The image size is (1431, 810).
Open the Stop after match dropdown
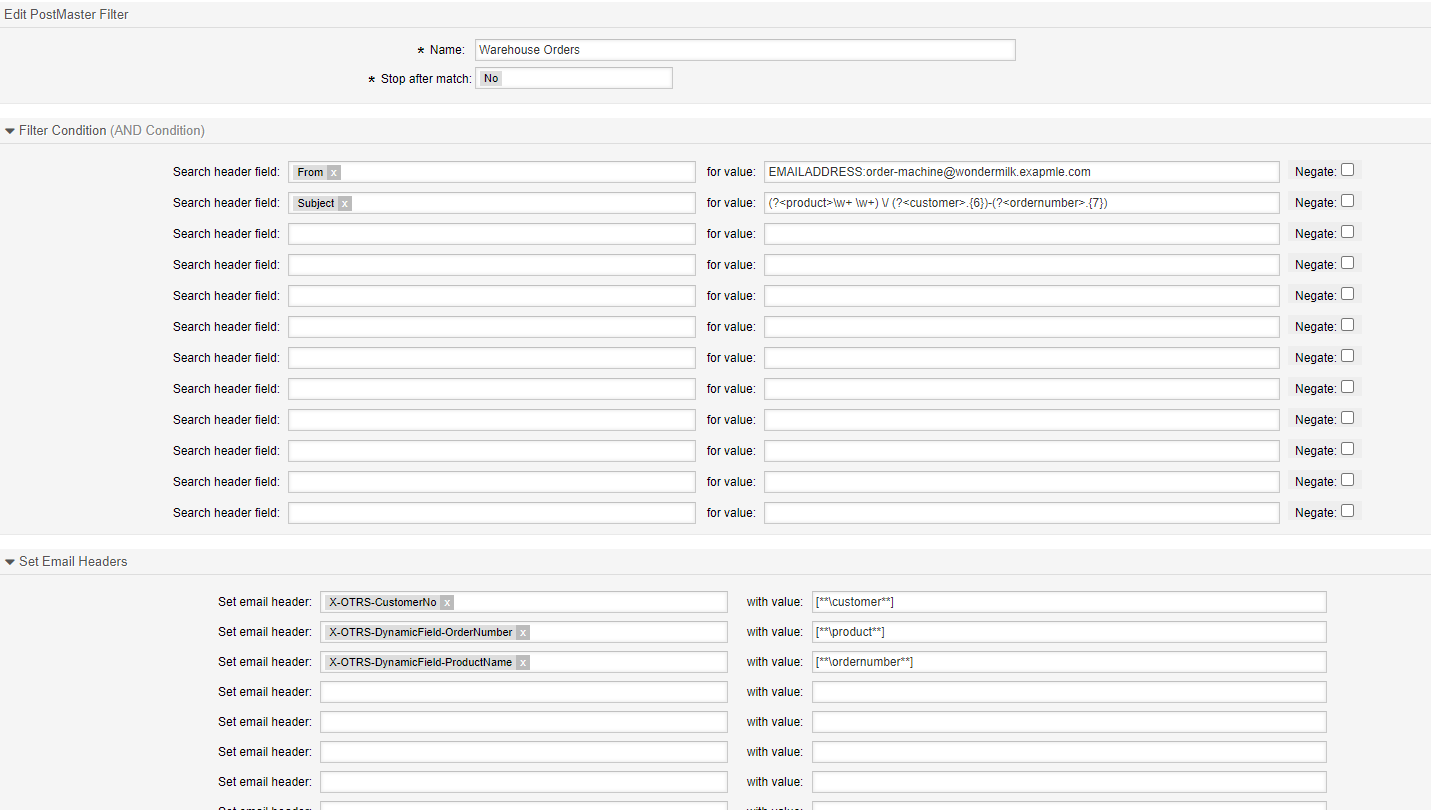[x=574, y=78]
